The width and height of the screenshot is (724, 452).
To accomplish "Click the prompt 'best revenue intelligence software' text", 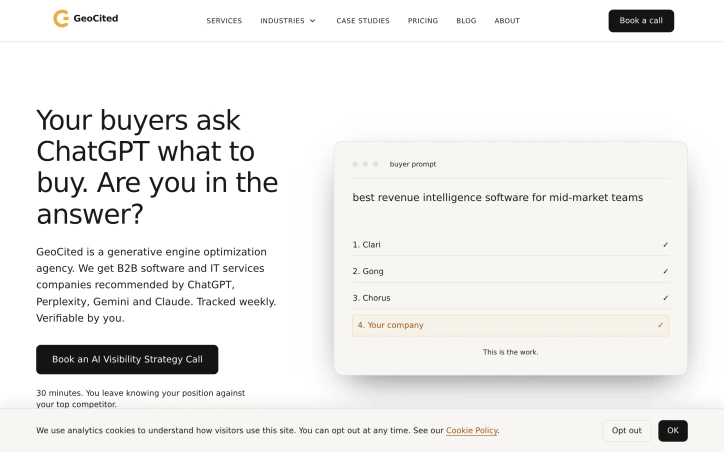I will [498, 198].
